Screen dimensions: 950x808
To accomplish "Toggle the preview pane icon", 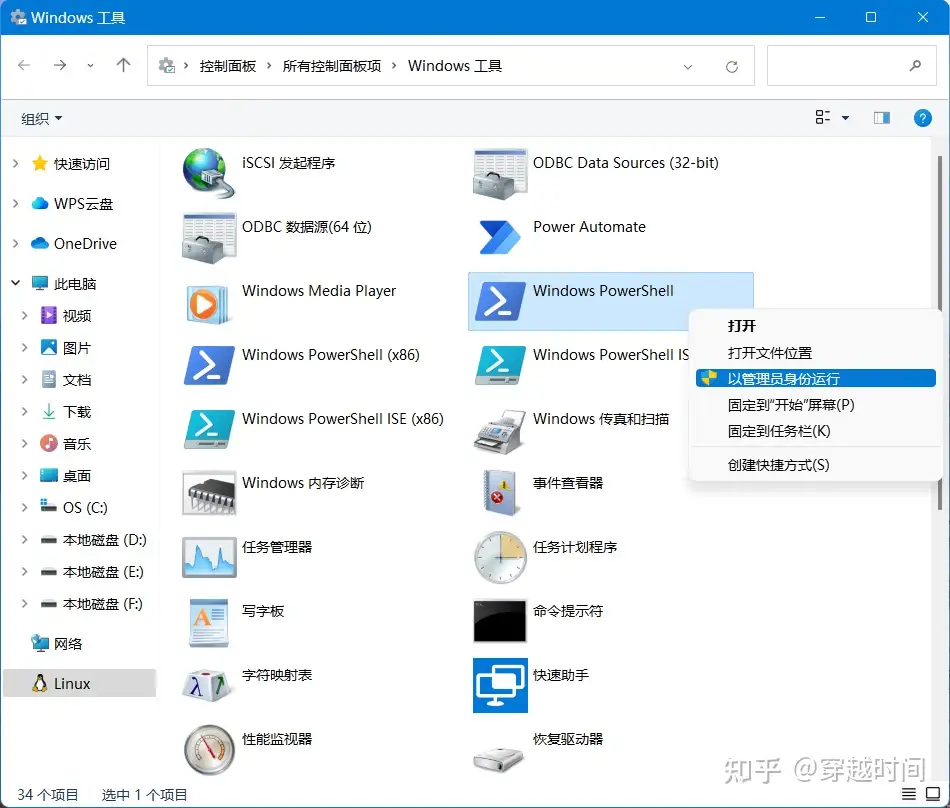I will [882, 118].
